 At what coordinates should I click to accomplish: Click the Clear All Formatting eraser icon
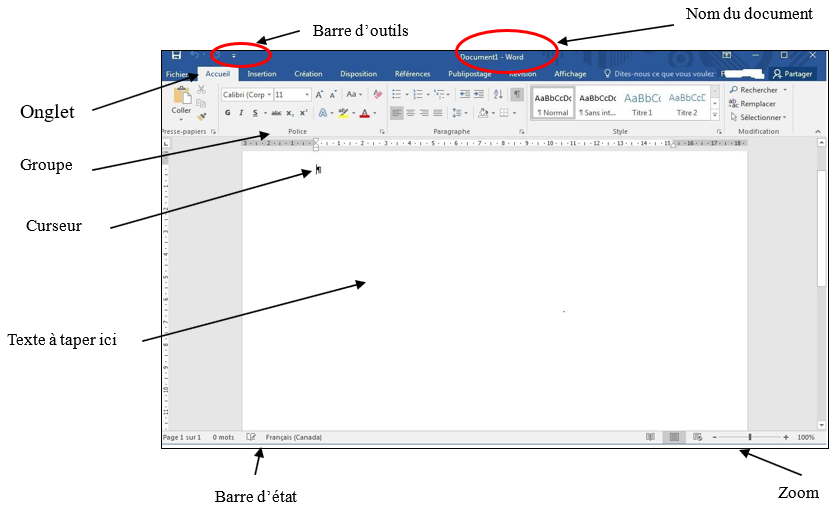tap(377, 95)
